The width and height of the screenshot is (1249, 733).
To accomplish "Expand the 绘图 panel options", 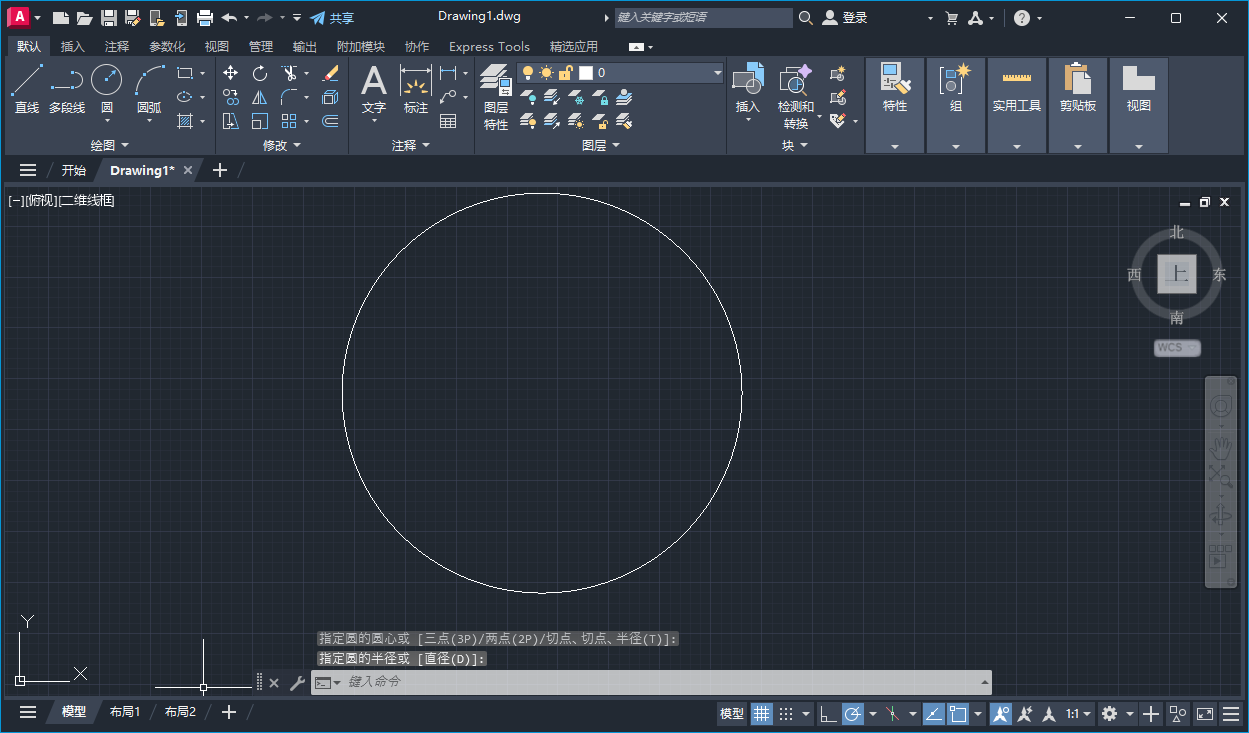I will click(x=124, y=145).
